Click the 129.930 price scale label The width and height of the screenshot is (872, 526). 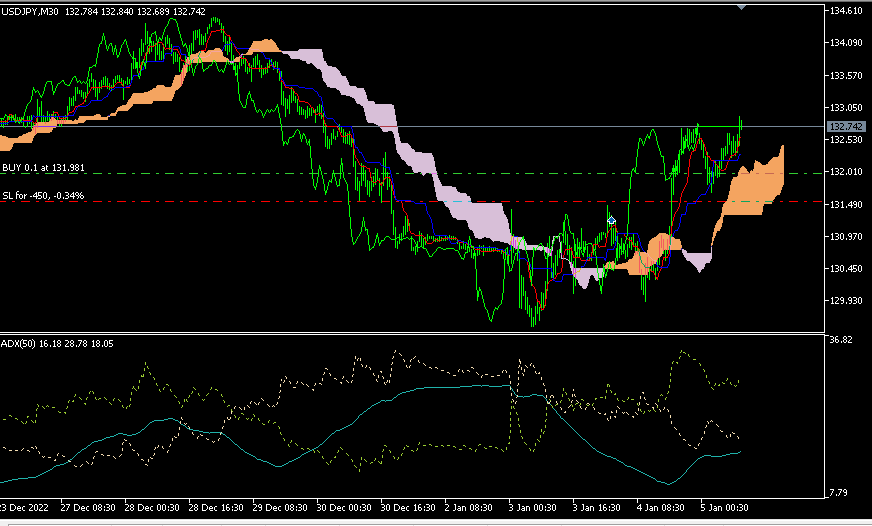846,300
